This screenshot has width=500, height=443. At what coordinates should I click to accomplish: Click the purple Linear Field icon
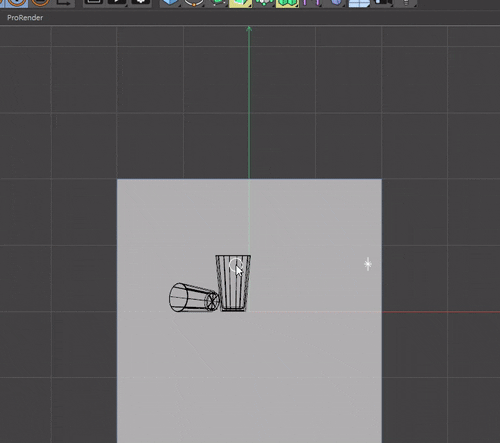[312, 3]
